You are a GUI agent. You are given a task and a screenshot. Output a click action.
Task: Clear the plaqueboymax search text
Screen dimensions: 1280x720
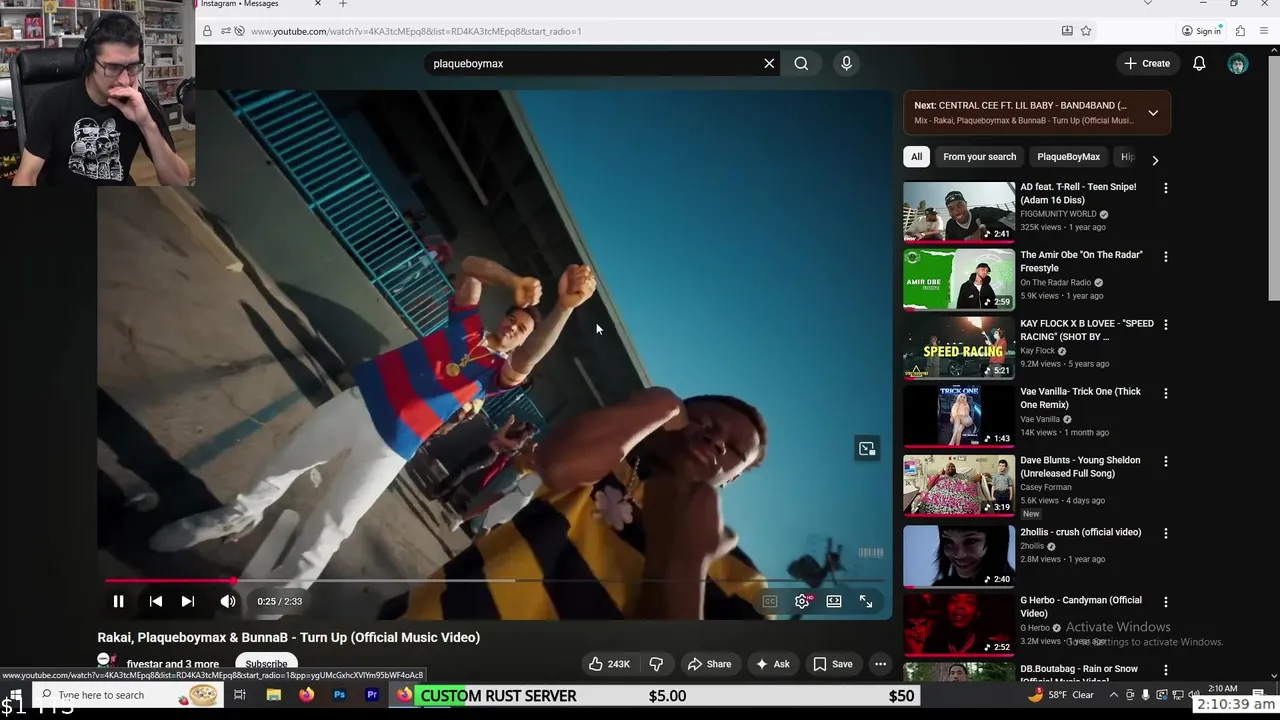click(769, 63)
